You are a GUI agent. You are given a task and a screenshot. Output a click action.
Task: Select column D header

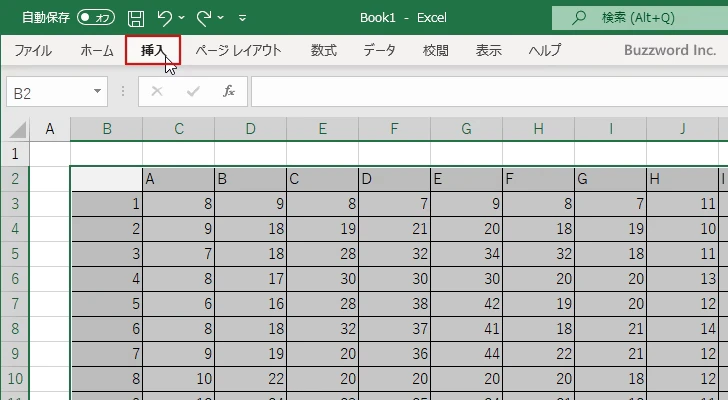(250, 129)
